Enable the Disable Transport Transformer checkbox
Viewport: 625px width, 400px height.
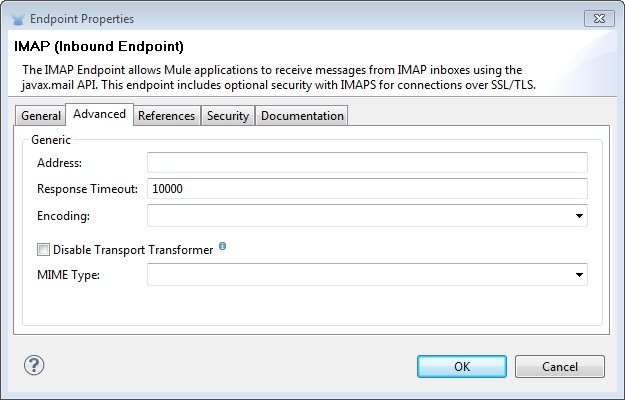(43, 250)
